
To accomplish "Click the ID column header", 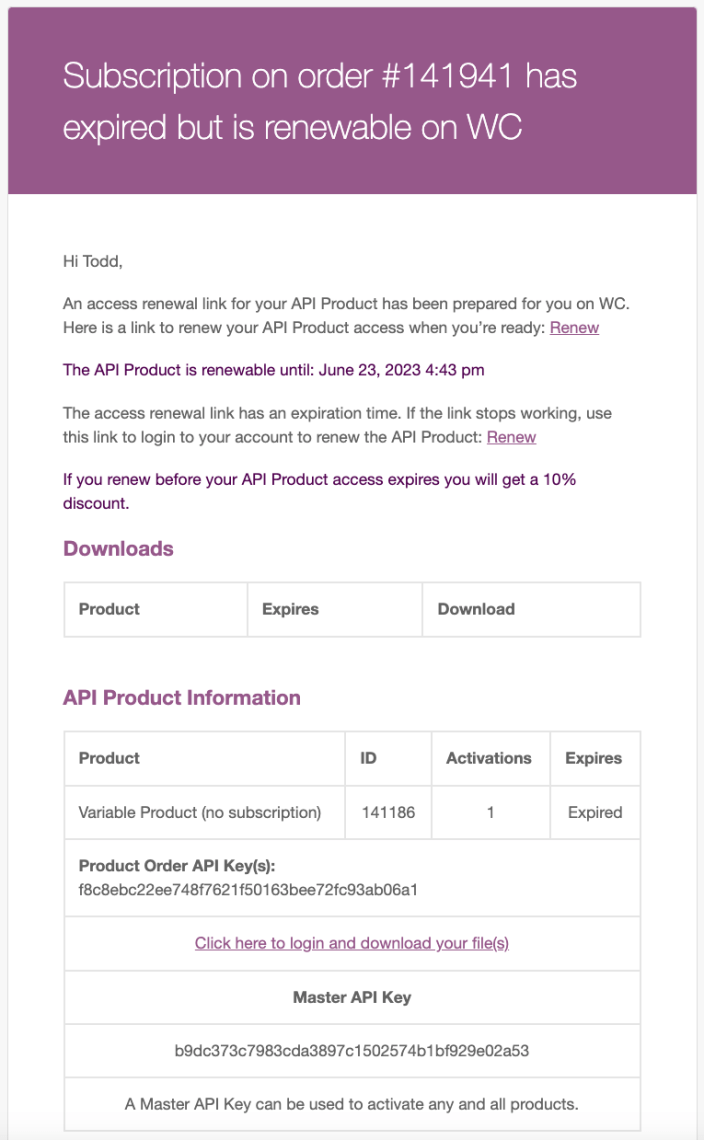I will (388, 758).
